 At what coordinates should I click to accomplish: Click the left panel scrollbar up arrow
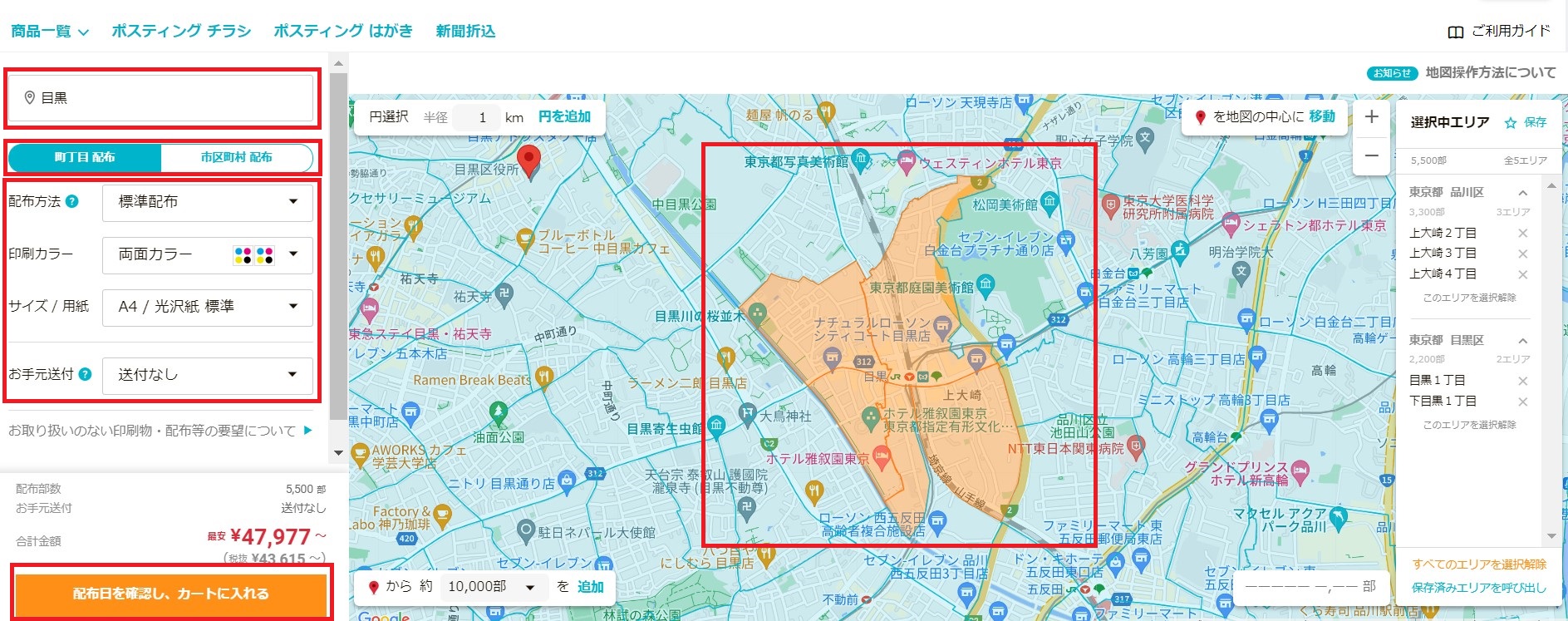tap(338, 63)
